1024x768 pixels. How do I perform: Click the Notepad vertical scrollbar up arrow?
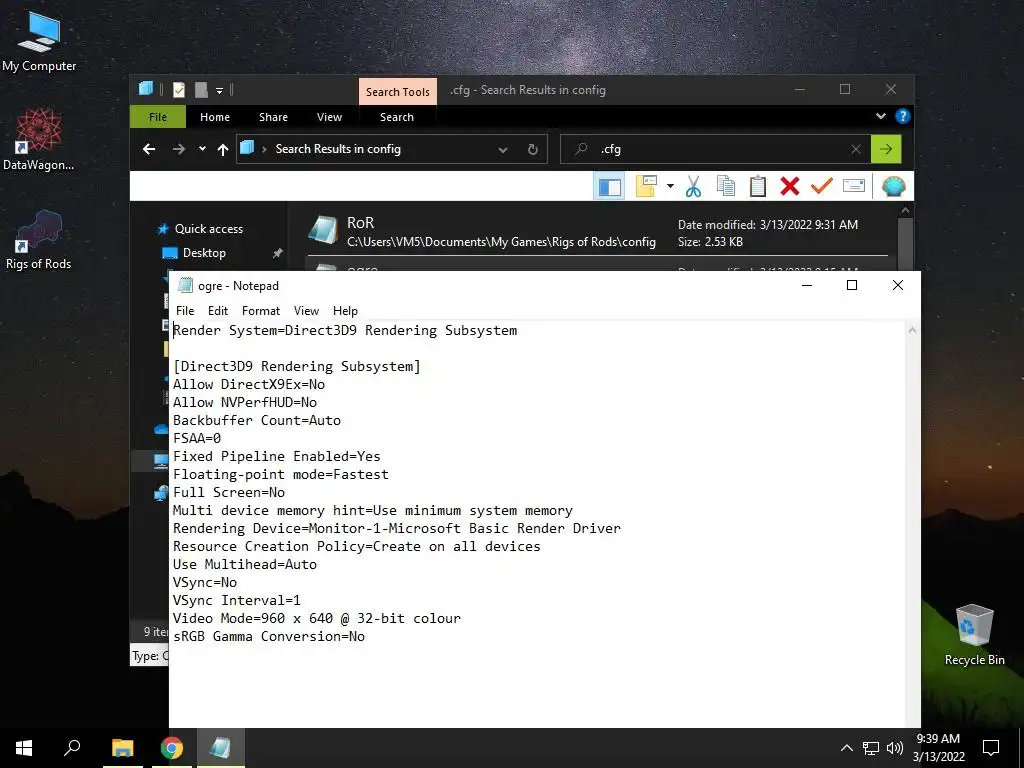point(912,330)
